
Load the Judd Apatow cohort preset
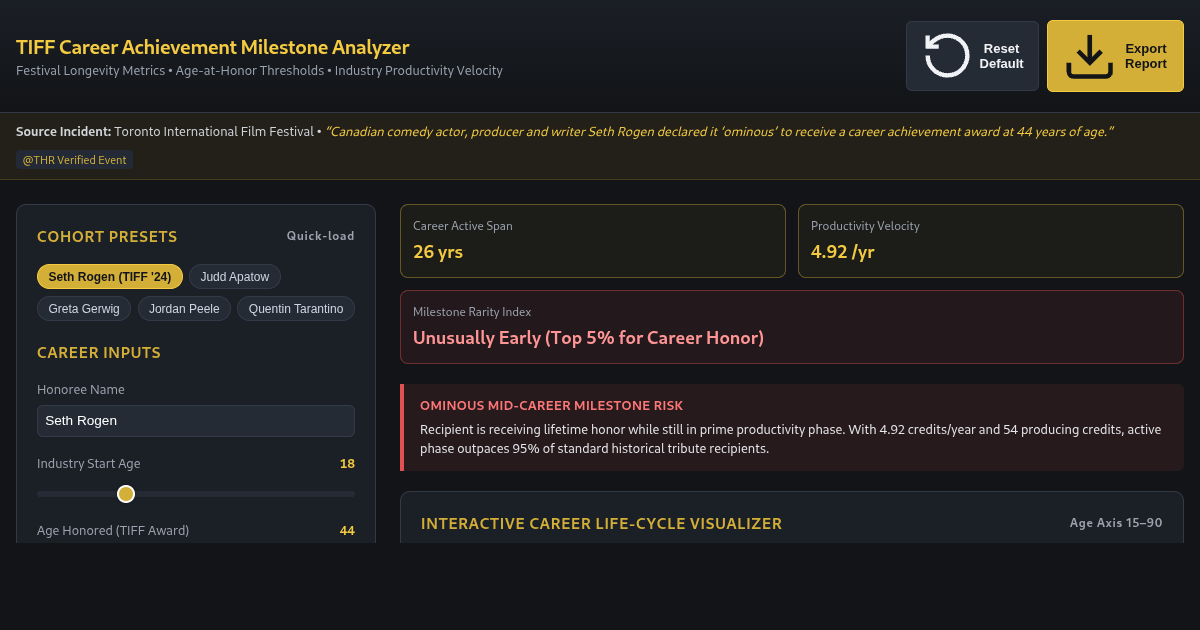[235, 277]
